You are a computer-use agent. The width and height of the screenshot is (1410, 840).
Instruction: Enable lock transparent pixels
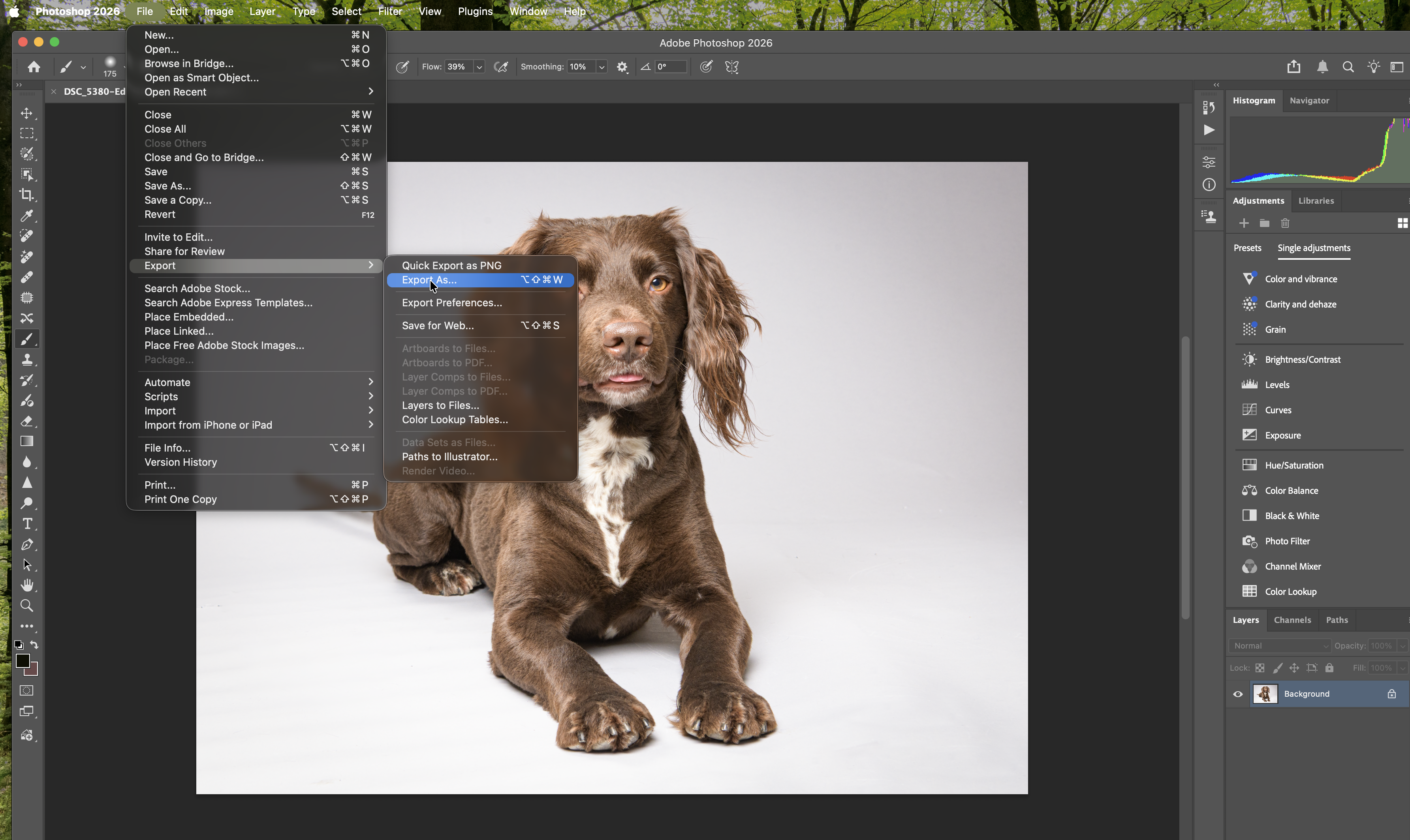click(x=1260, y=667)
